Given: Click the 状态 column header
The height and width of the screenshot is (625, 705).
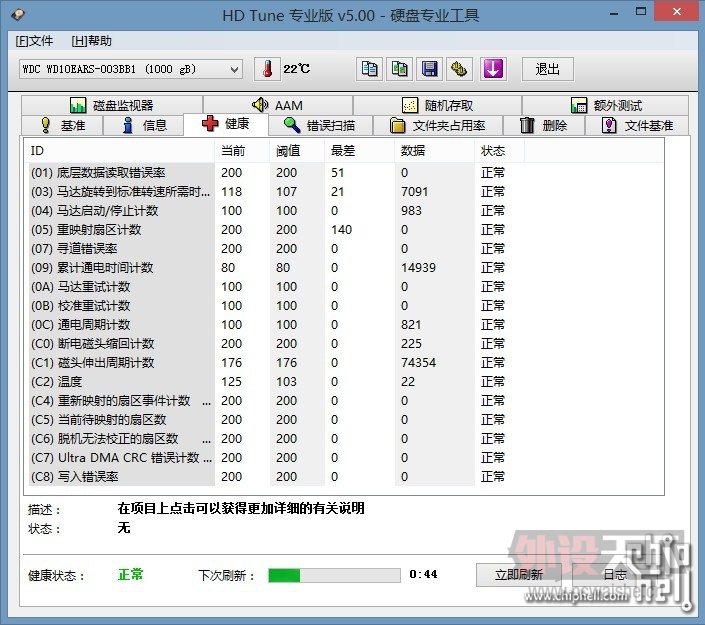Looking at the screenshot, I should click(499, 151).
